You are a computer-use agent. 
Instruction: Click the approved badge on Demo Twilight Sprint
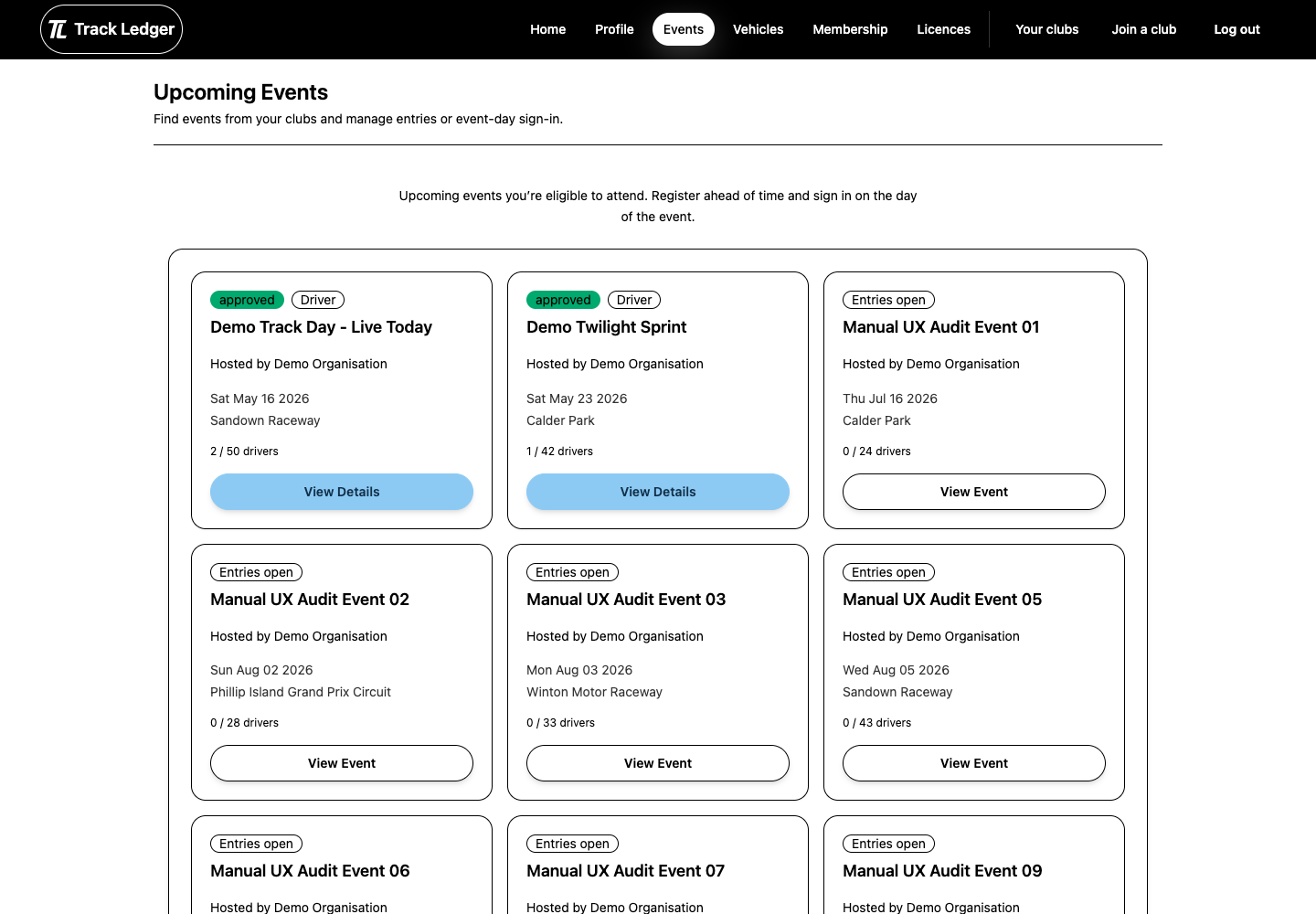[563, 300]
